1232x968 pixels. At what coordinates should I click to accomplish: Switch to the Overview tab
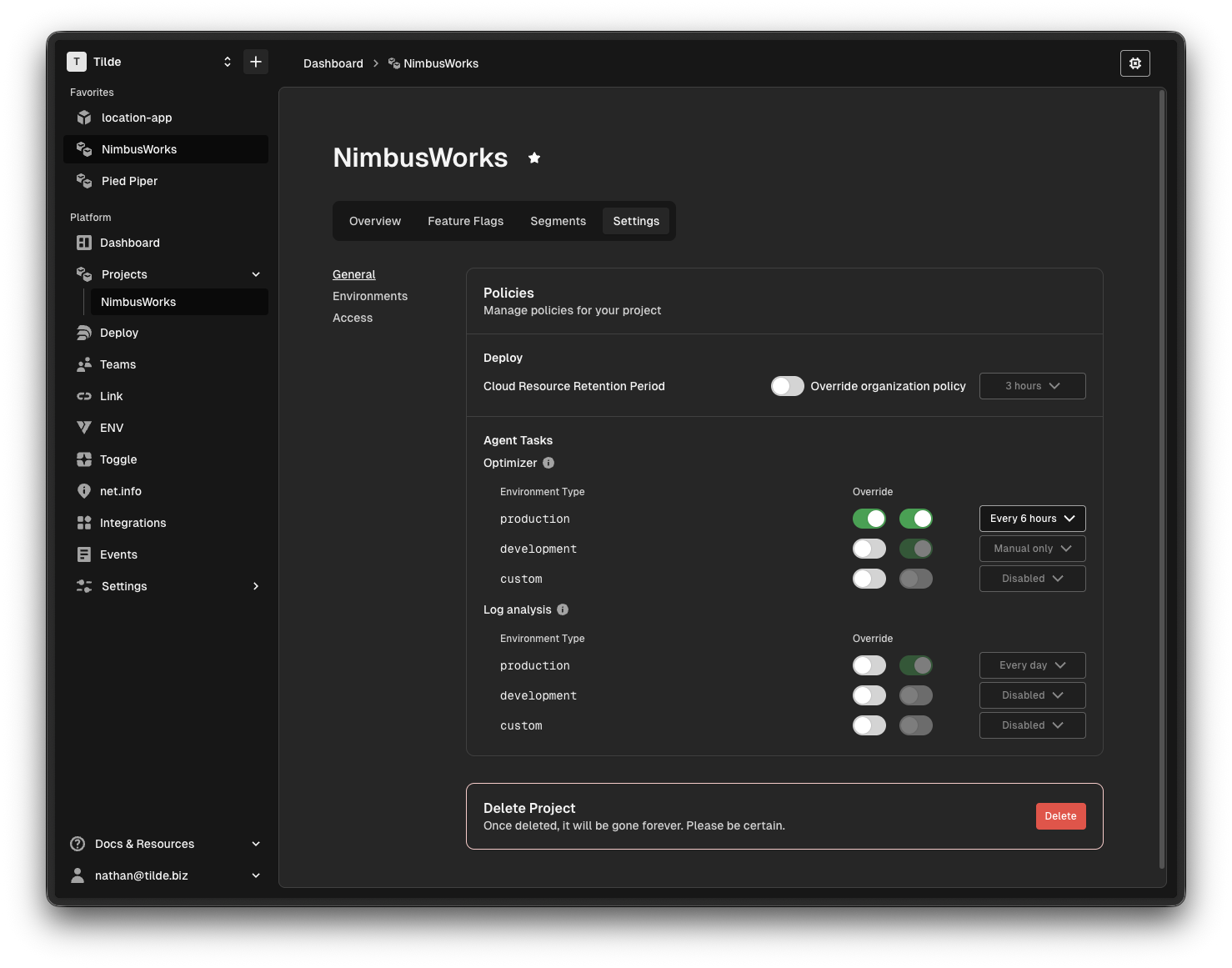point(375,221)
